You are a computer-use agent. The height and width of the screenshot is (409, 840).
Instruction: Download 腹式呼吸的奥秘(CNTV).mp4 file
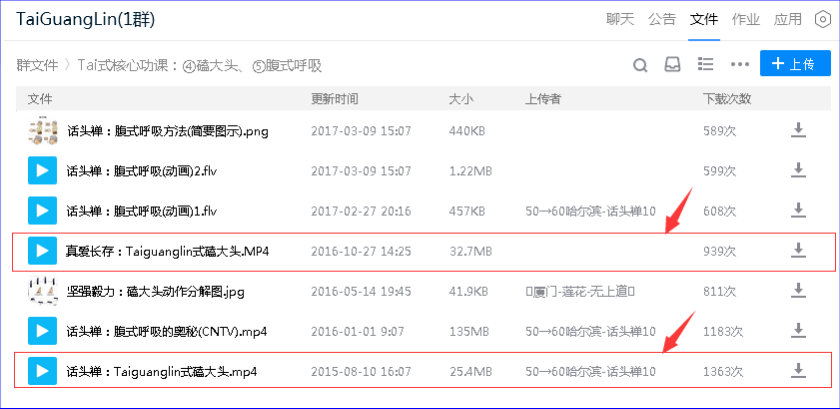[x=798, y=331]
